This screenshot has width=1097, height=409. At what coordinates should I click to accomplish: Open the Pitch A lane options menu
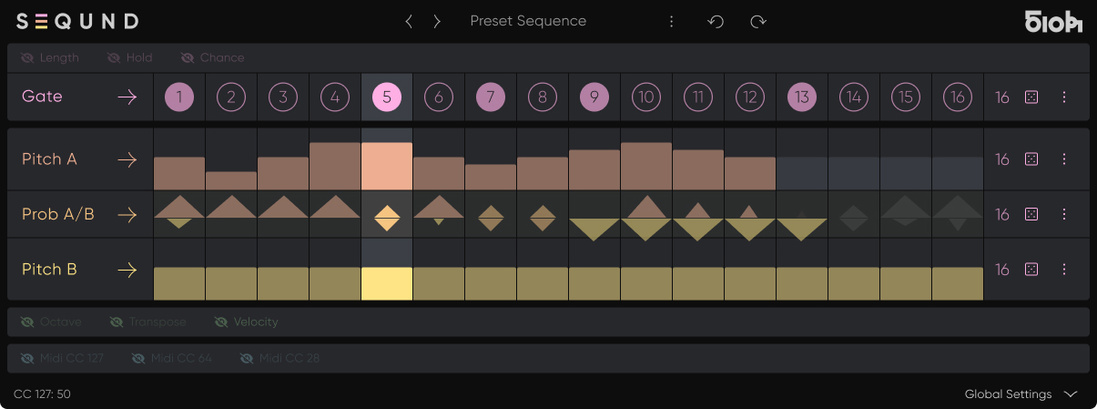point(1064,159)
